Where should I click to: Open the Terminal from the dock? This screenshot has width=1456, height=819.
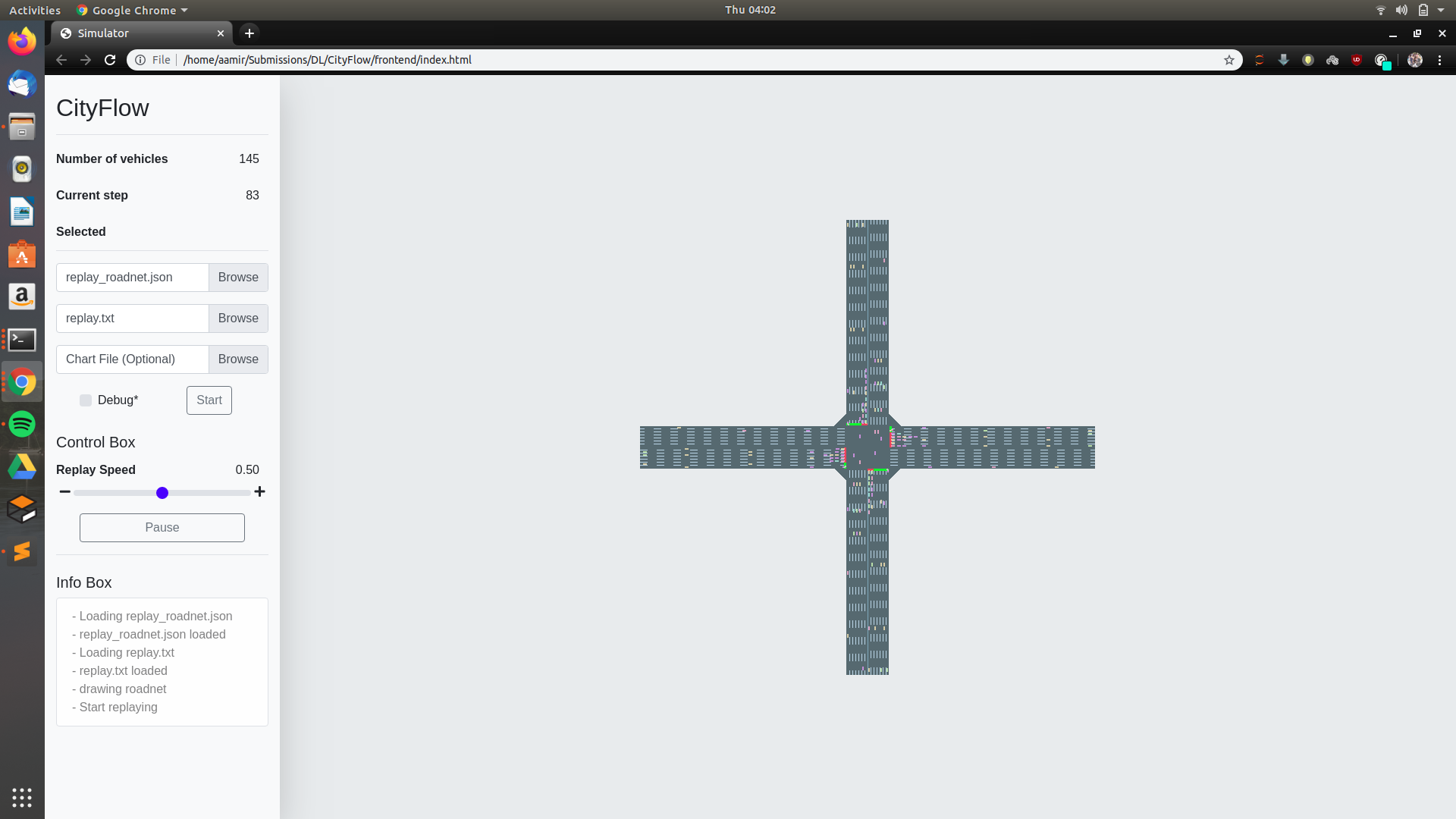coord(22,339)
